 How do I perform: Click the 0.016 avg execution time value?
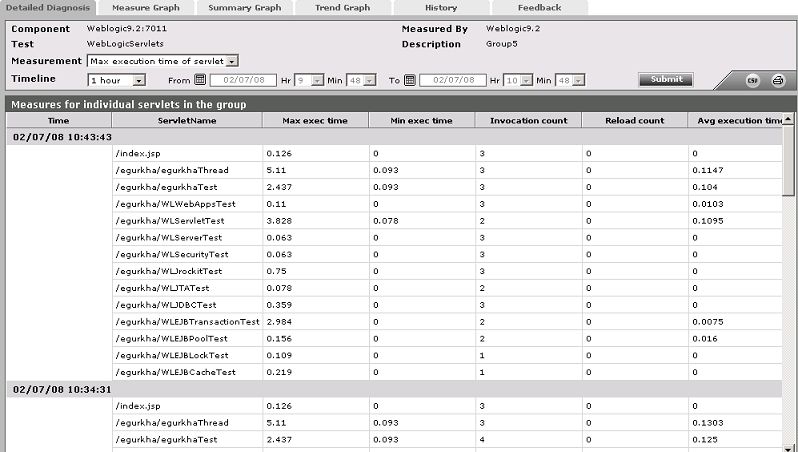(705, 338)
